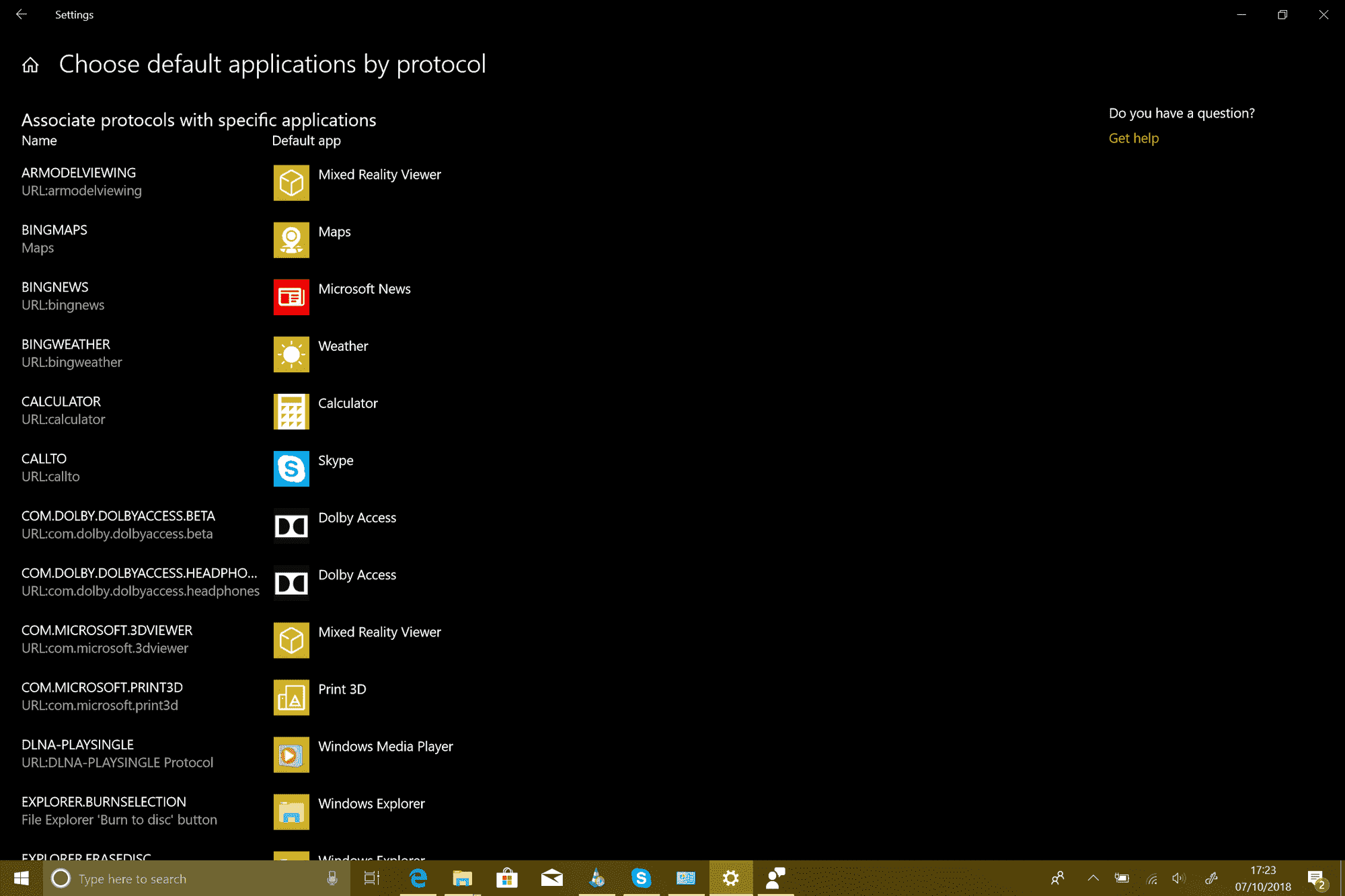Click the 'Do you have a question?' text
Screen dimensions: 1345x896
pos(1182,113)
